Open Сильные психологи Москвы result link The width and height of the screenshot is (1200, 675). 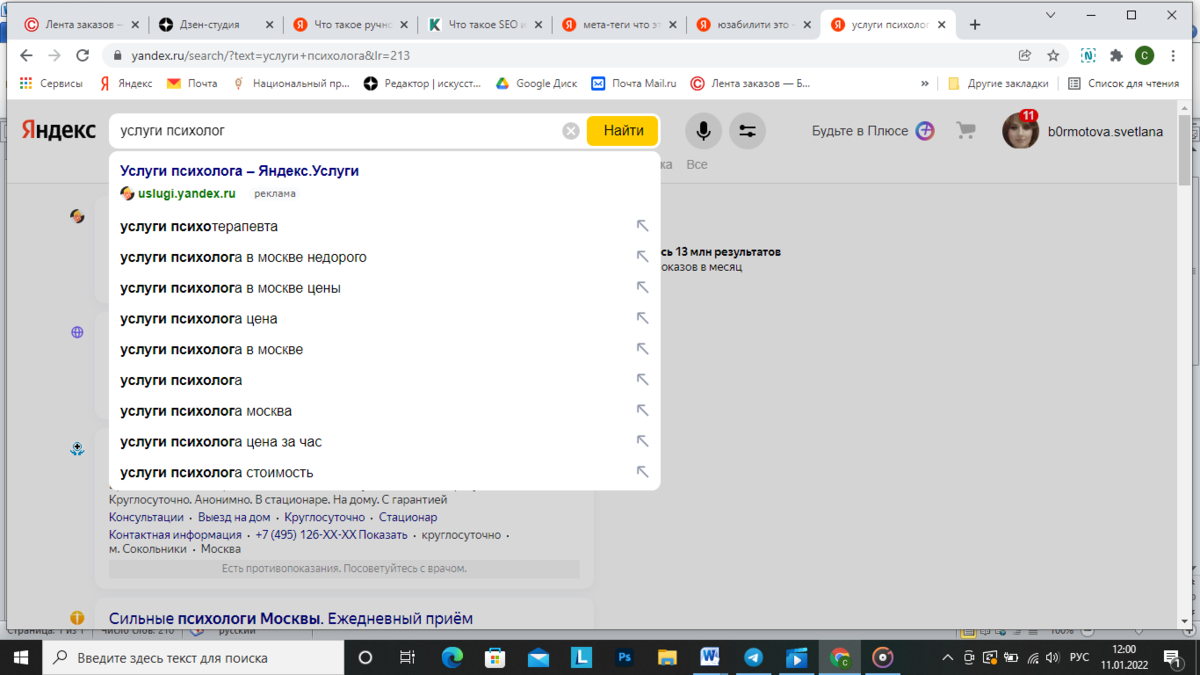291,619
